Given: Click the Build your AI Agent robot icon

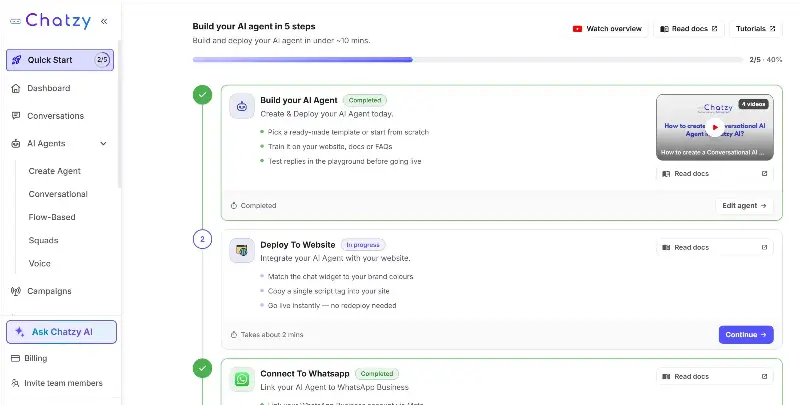Looking at the screenshot, I should (242, 107).
